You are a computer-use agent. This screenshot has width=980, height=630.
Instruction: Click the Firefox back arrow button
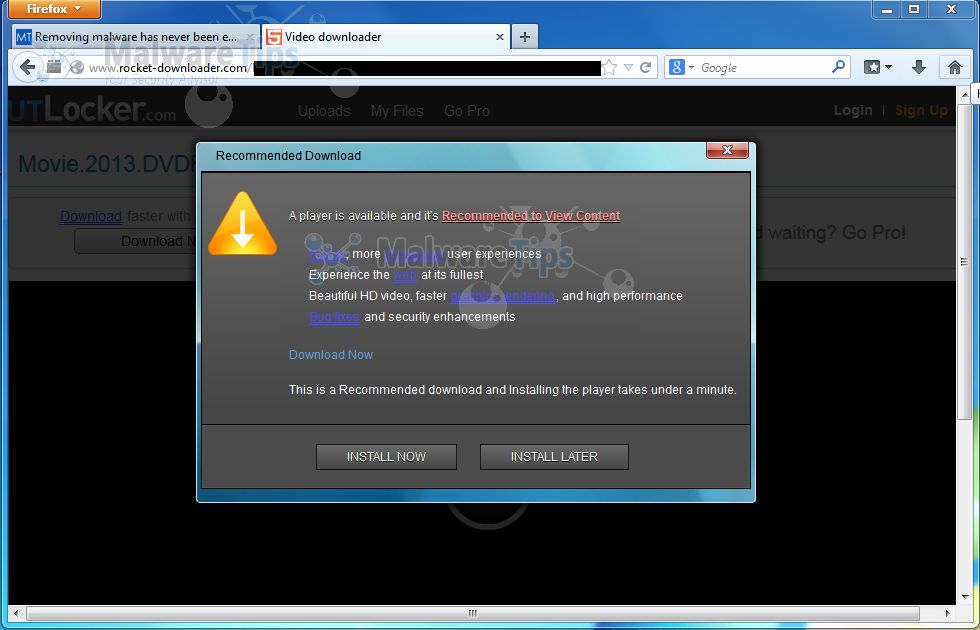tap(27, 67)
